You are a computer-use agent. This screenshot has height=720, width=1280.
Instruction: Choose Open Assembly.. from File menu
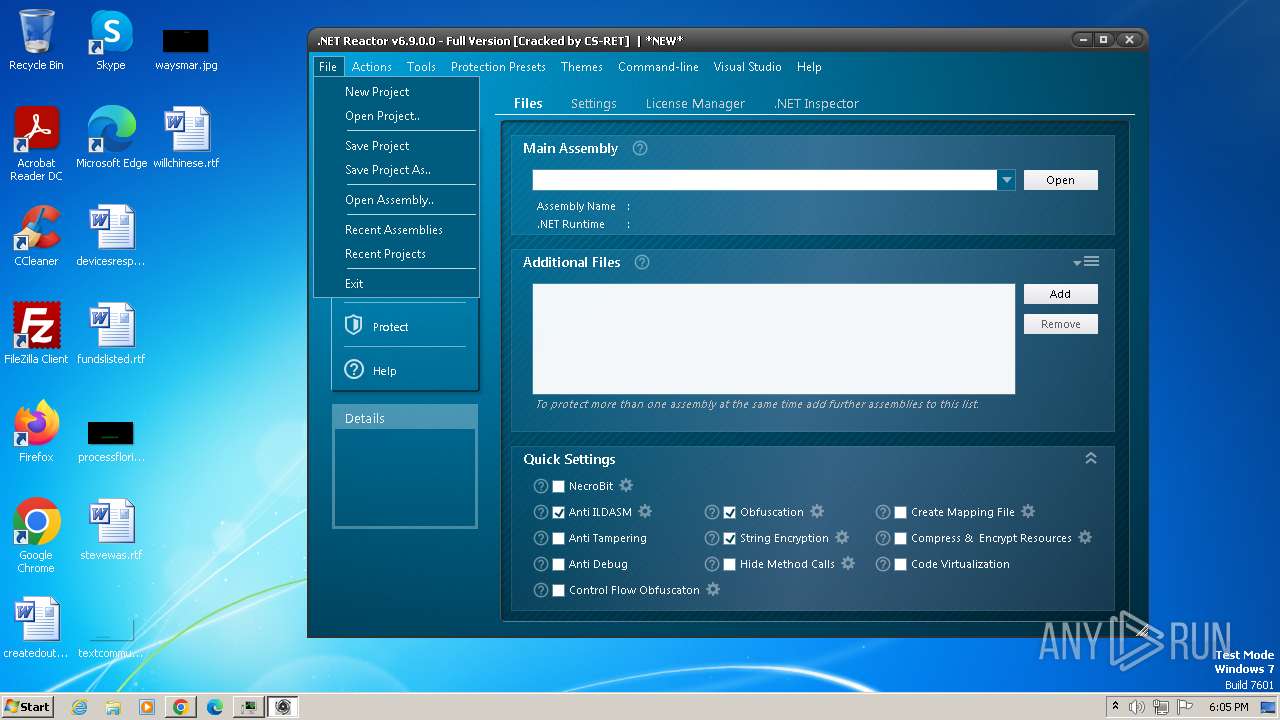point(396,200)
